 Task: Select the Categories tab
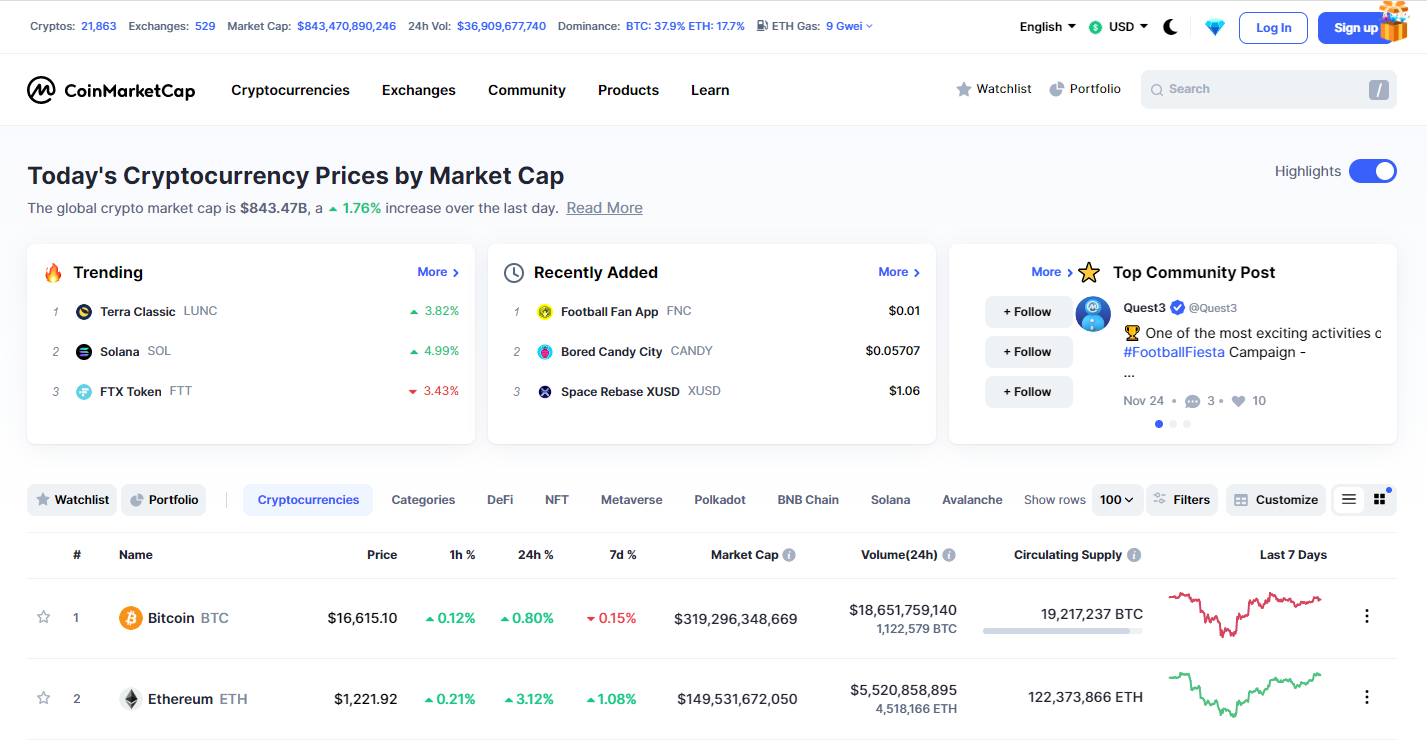click(423, 500)
